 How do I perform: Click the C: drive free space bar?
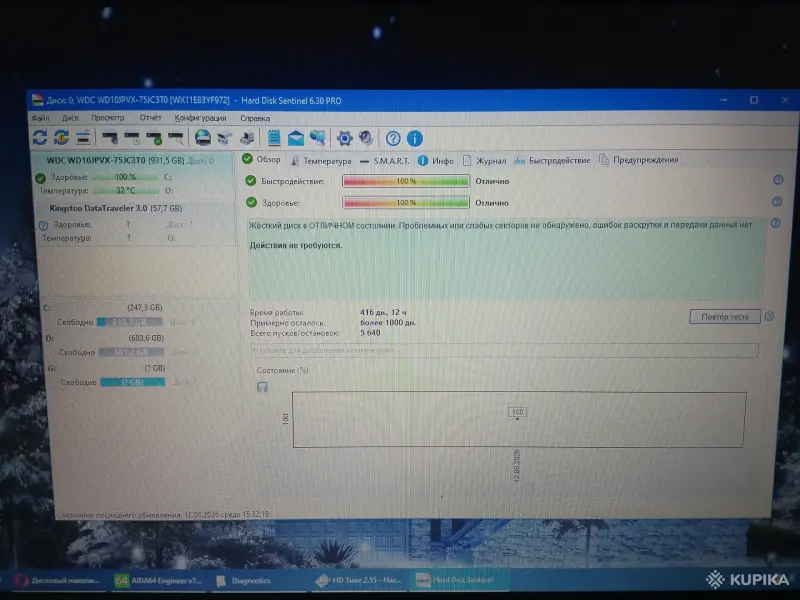[130, 322]
